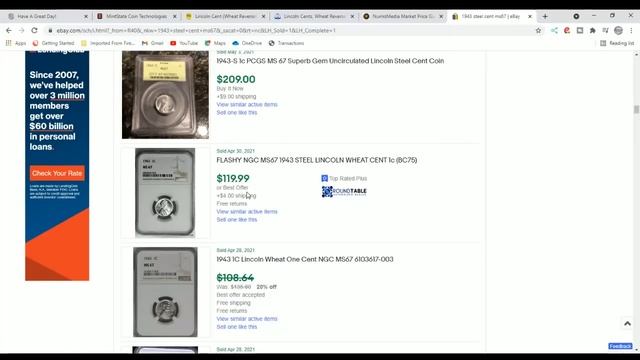
Task: Open FLASHY NGC MS67 coin thumbnail
Action: (165, 193)
